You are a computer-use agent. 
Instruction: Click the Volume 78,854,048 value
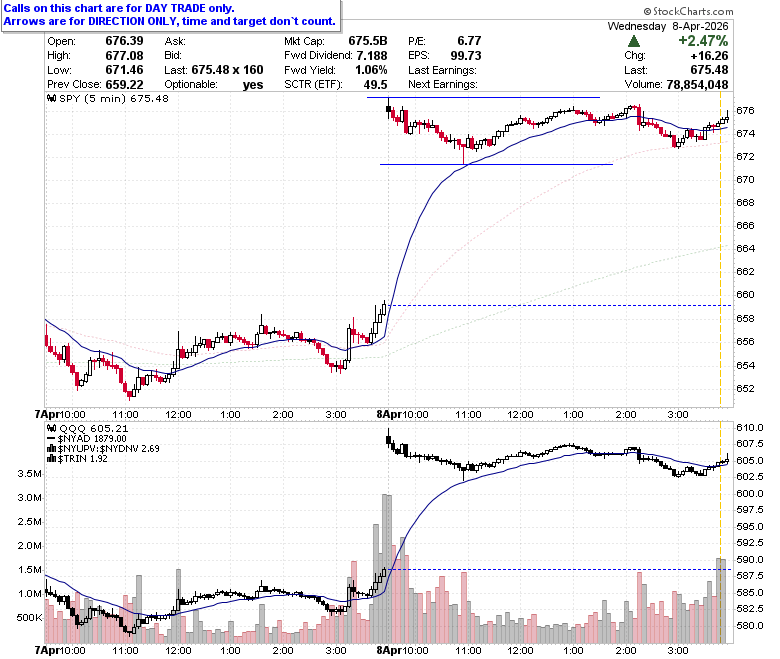point(697,85)
